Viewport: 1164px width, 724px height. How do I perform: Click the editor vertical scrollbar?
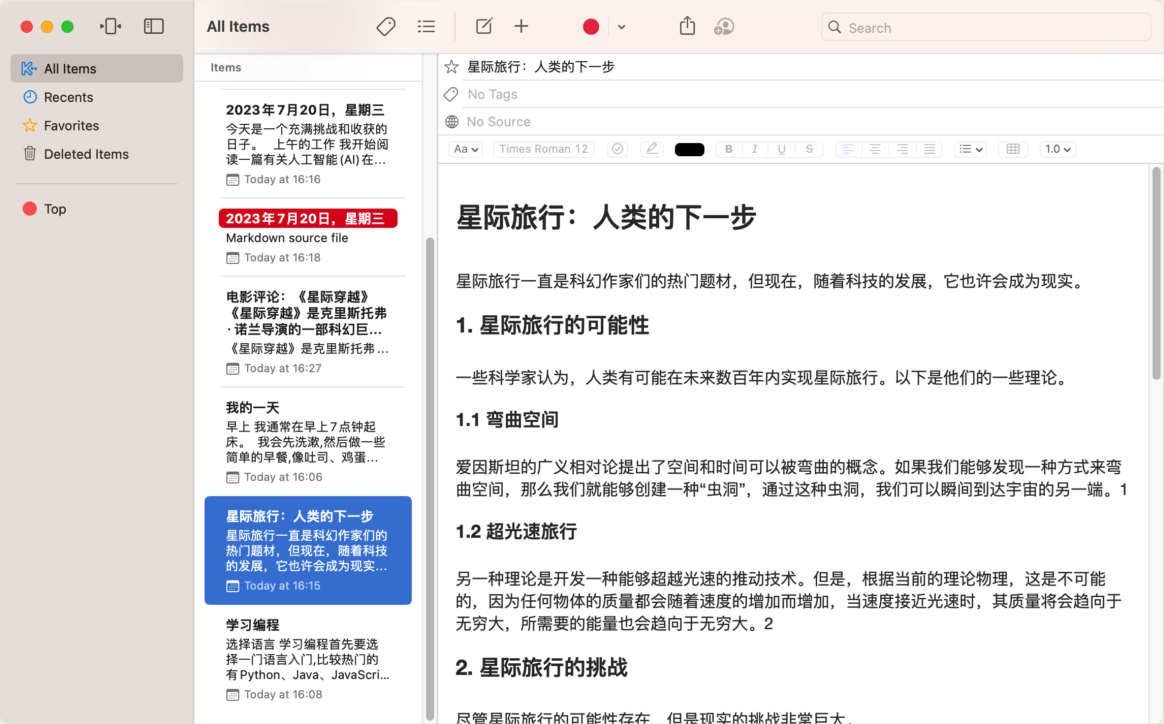pyautogui.click(x=1157, y=273)
